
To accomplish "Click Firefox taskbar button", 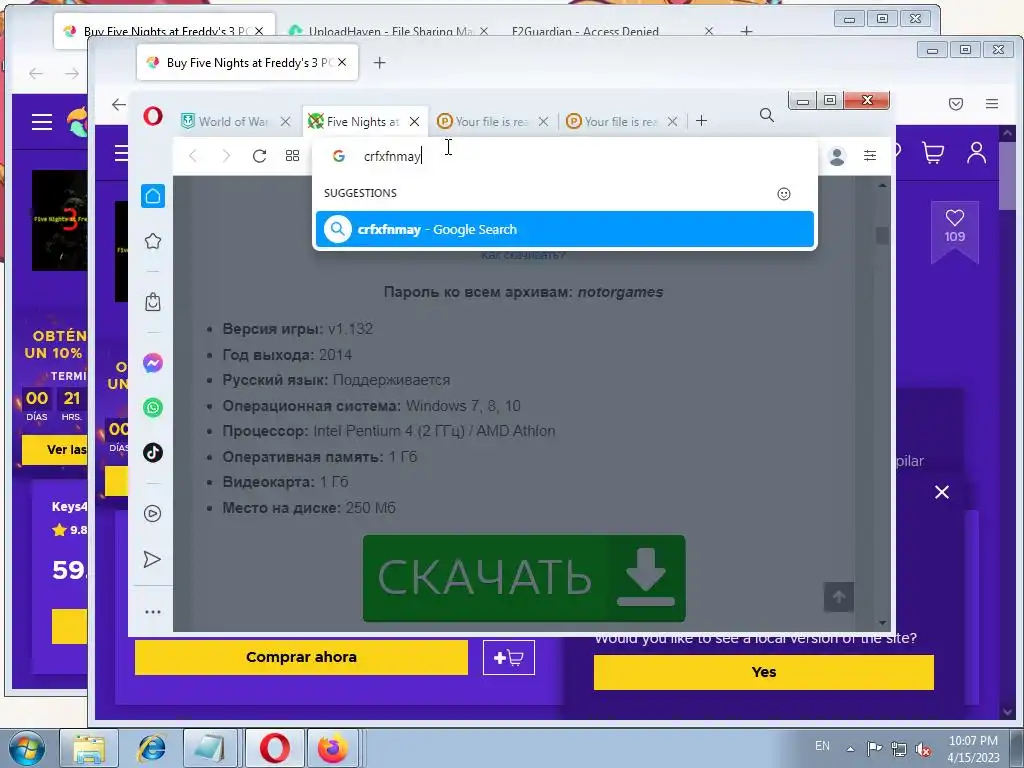I will pos(333,748).
